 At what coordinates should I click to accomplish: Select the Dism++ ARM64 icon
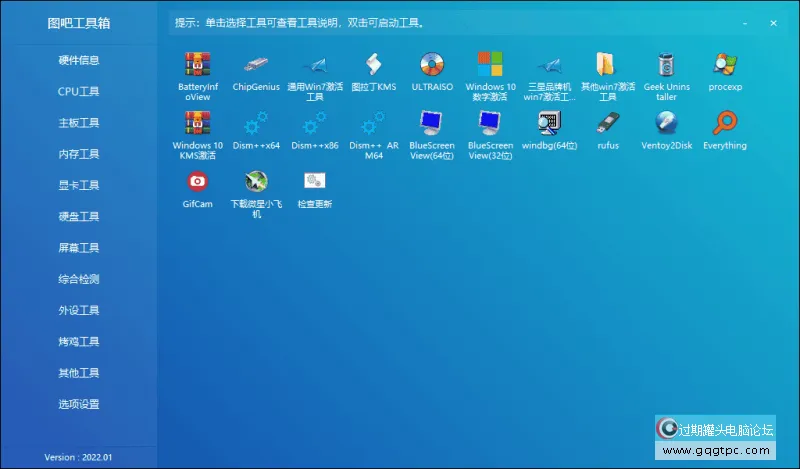tap(373, 123)
